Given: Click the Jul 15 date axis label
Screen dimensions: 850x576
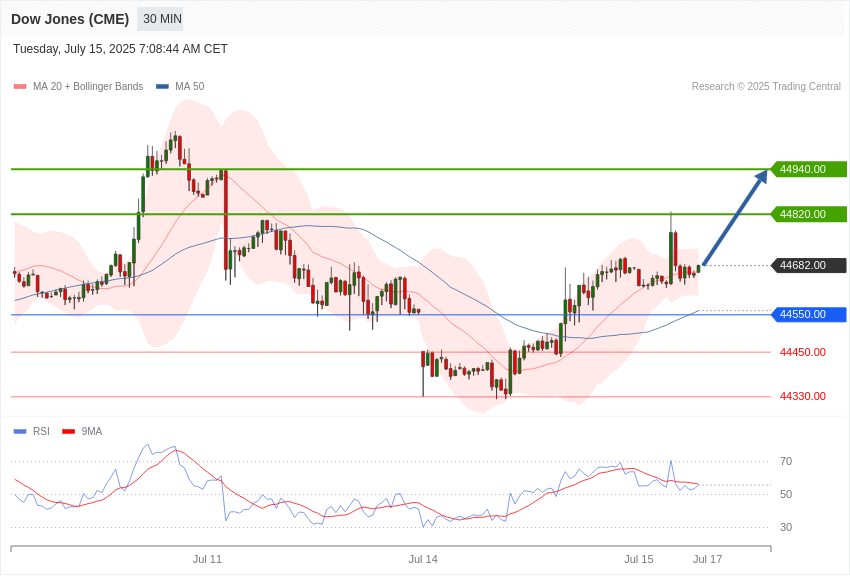Looking at the screenshot, I should tap(639, 559).
